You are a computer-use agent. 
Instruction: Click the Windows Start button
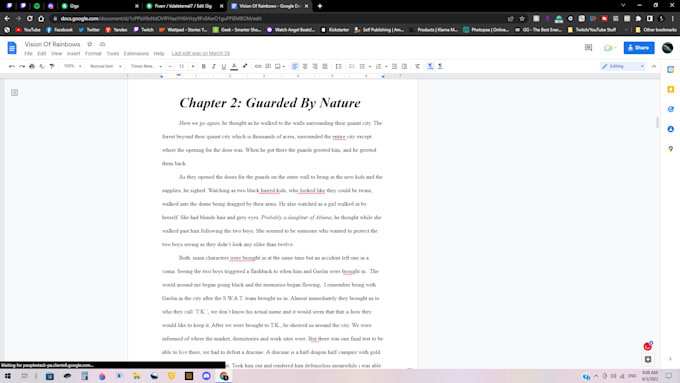(x=7, y=376)
